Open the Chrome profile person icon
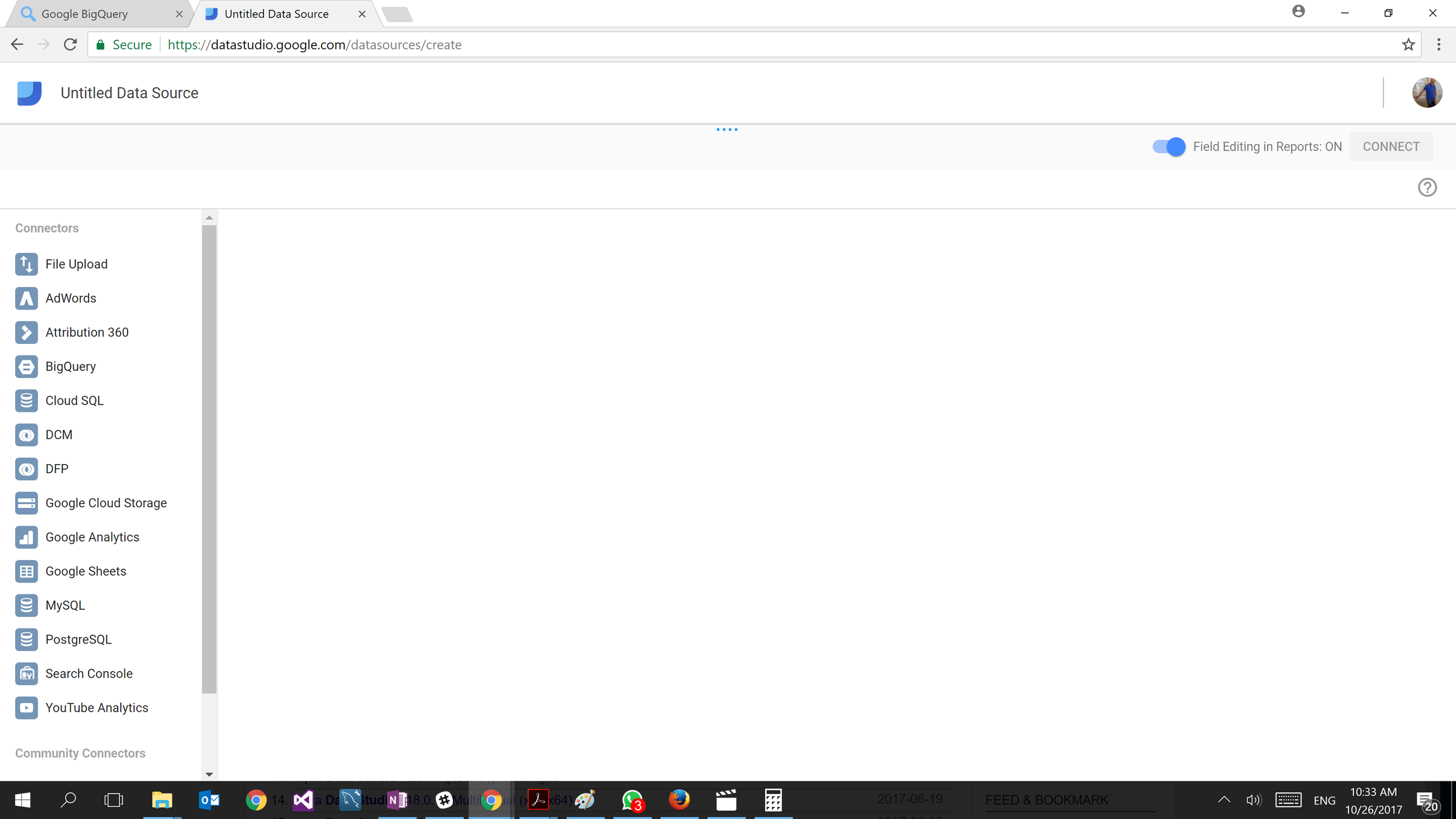This screenshot has width=1456, height=819. point(1298,12)
